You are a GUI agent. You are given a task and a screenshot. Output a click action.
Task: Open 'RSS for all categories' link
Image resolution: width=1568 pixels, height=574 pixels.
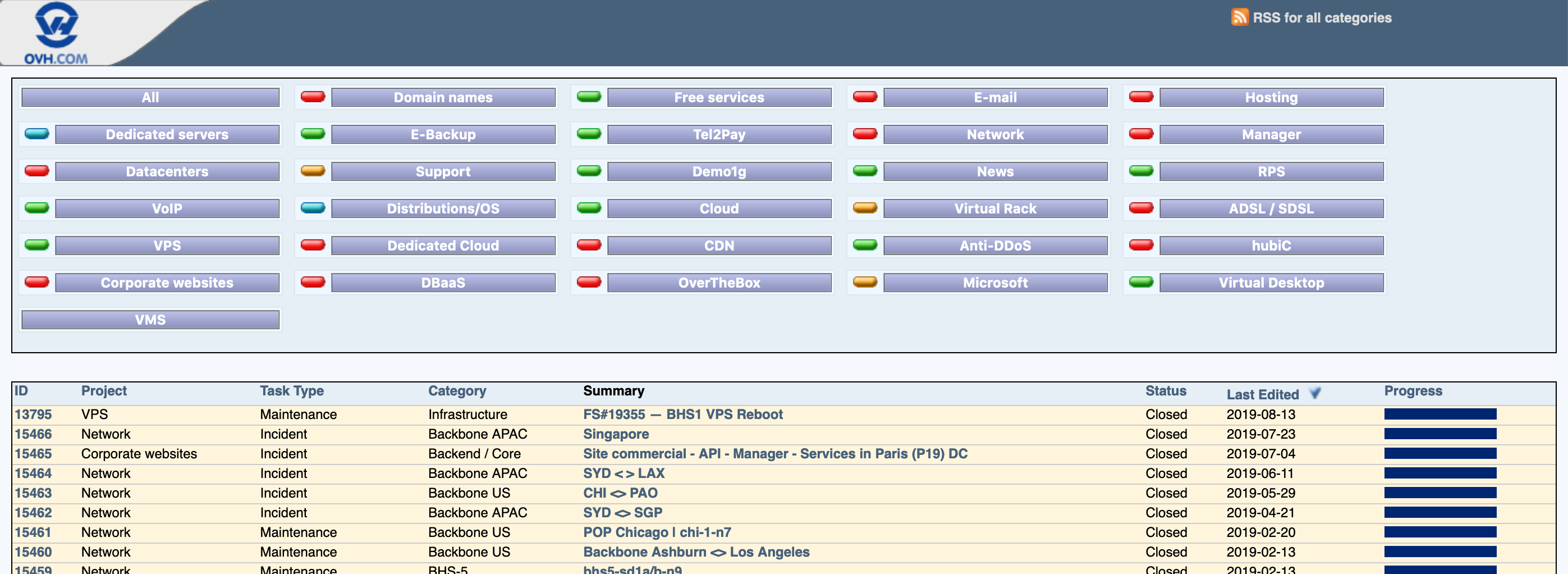point(1322,17)
